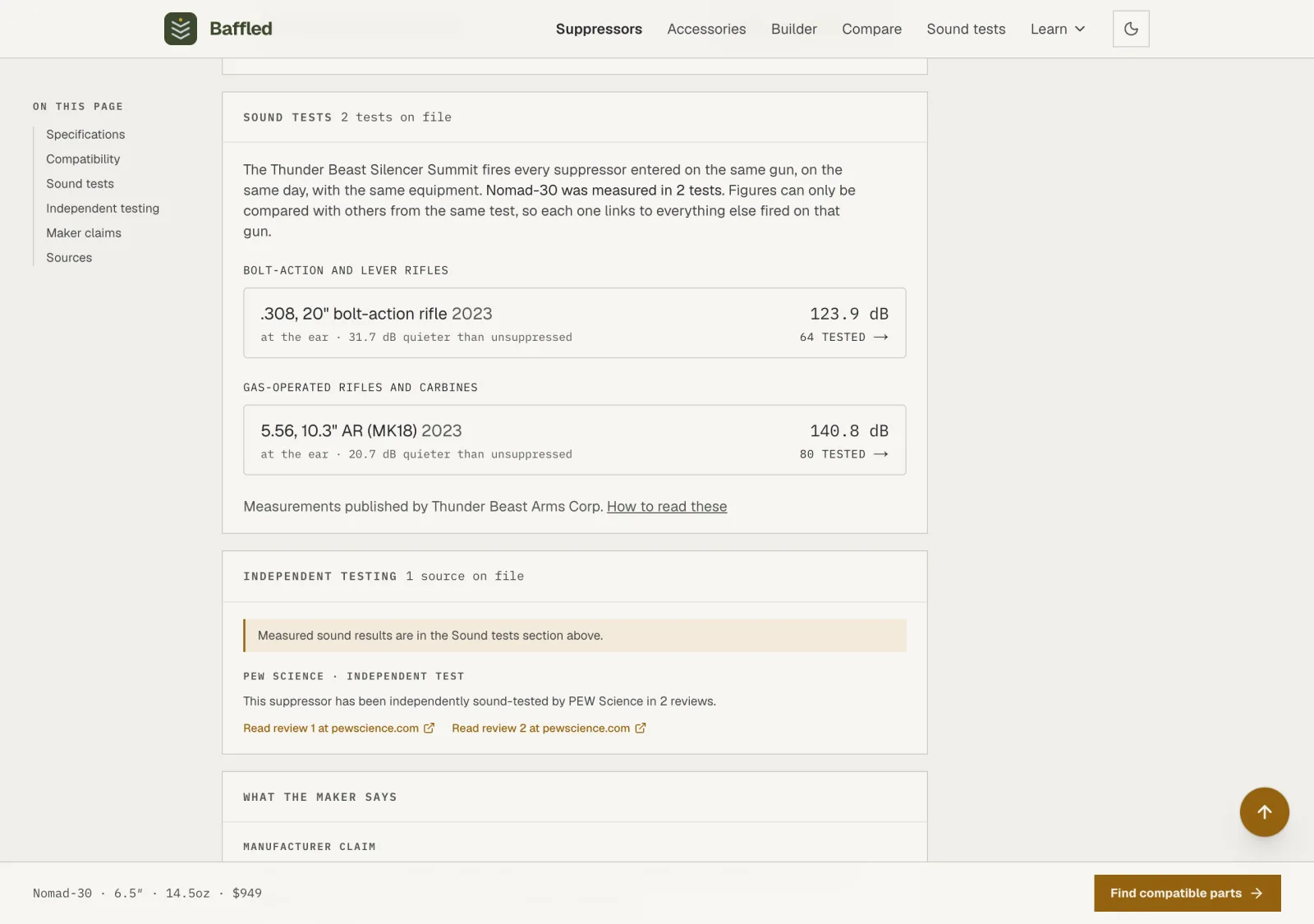Viewport: 1314px width, 924px height.
Task: Jump to Sources section
Action: pos(69,258)
